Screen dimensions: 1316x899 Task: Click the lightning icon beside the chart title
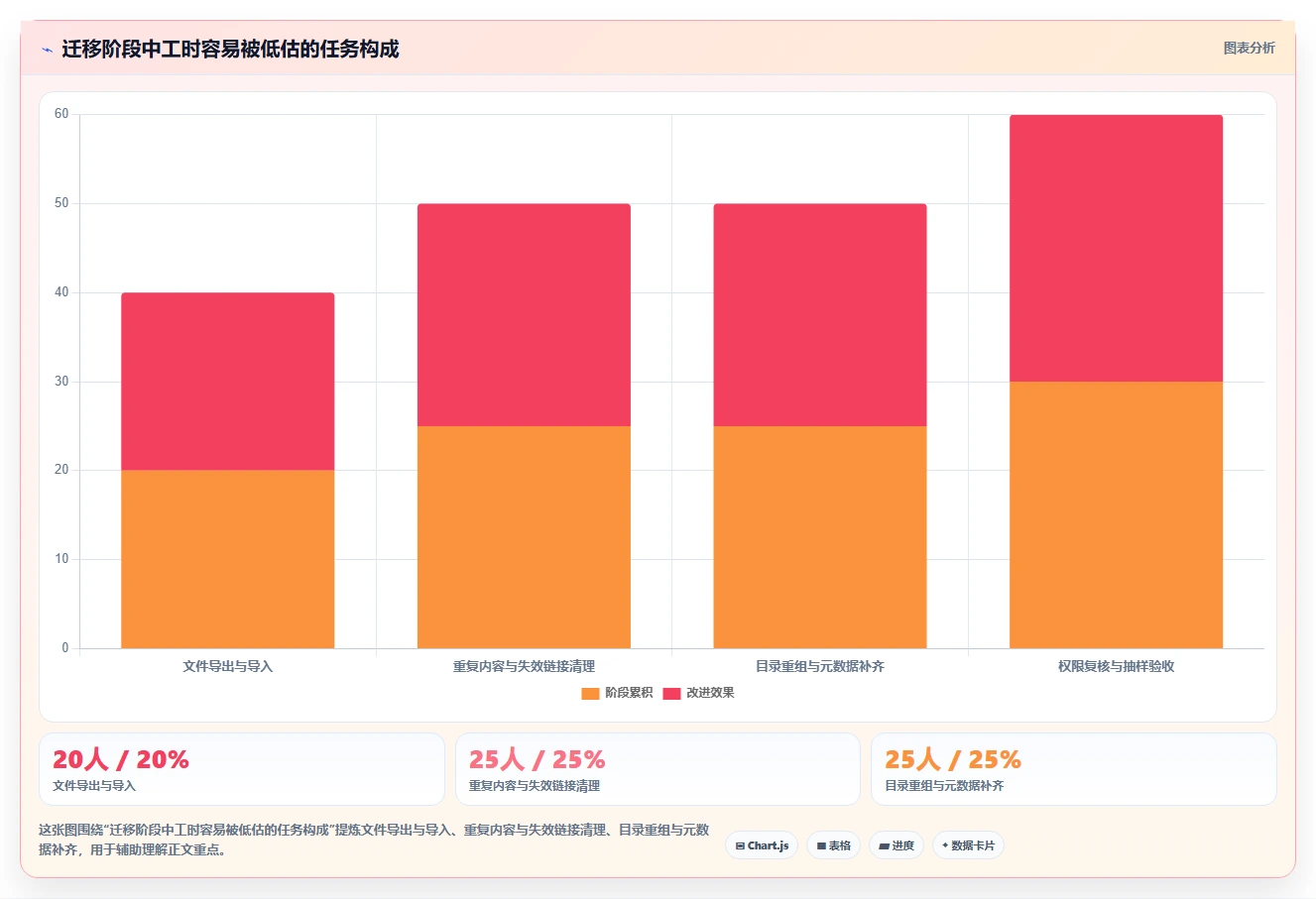pyautogui.click(x=47, y=50)
